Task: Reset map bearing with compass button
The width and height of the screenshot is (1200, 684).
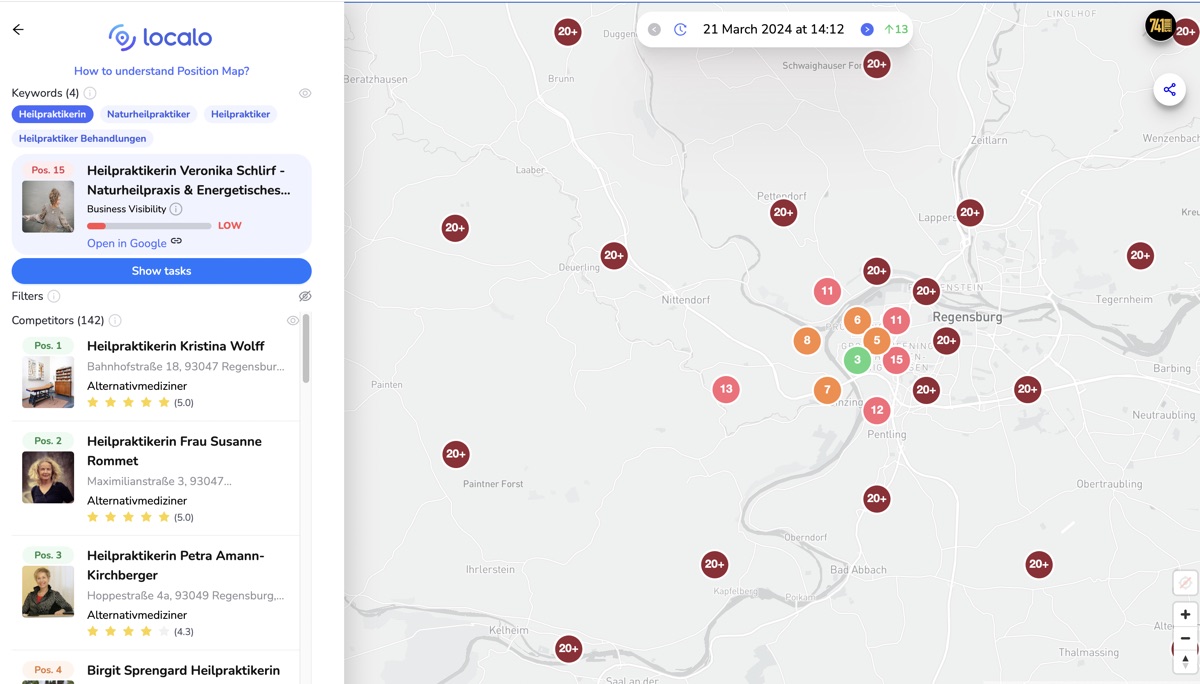Action: [1185, 661]
